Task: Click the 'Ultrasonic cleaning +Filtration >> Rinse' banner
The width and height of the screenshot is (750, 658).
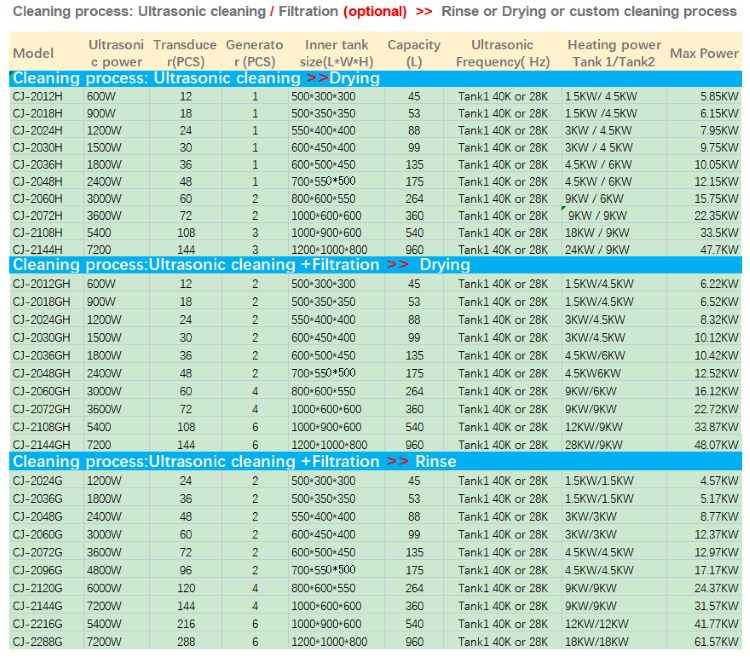Action: pos(375,462)
